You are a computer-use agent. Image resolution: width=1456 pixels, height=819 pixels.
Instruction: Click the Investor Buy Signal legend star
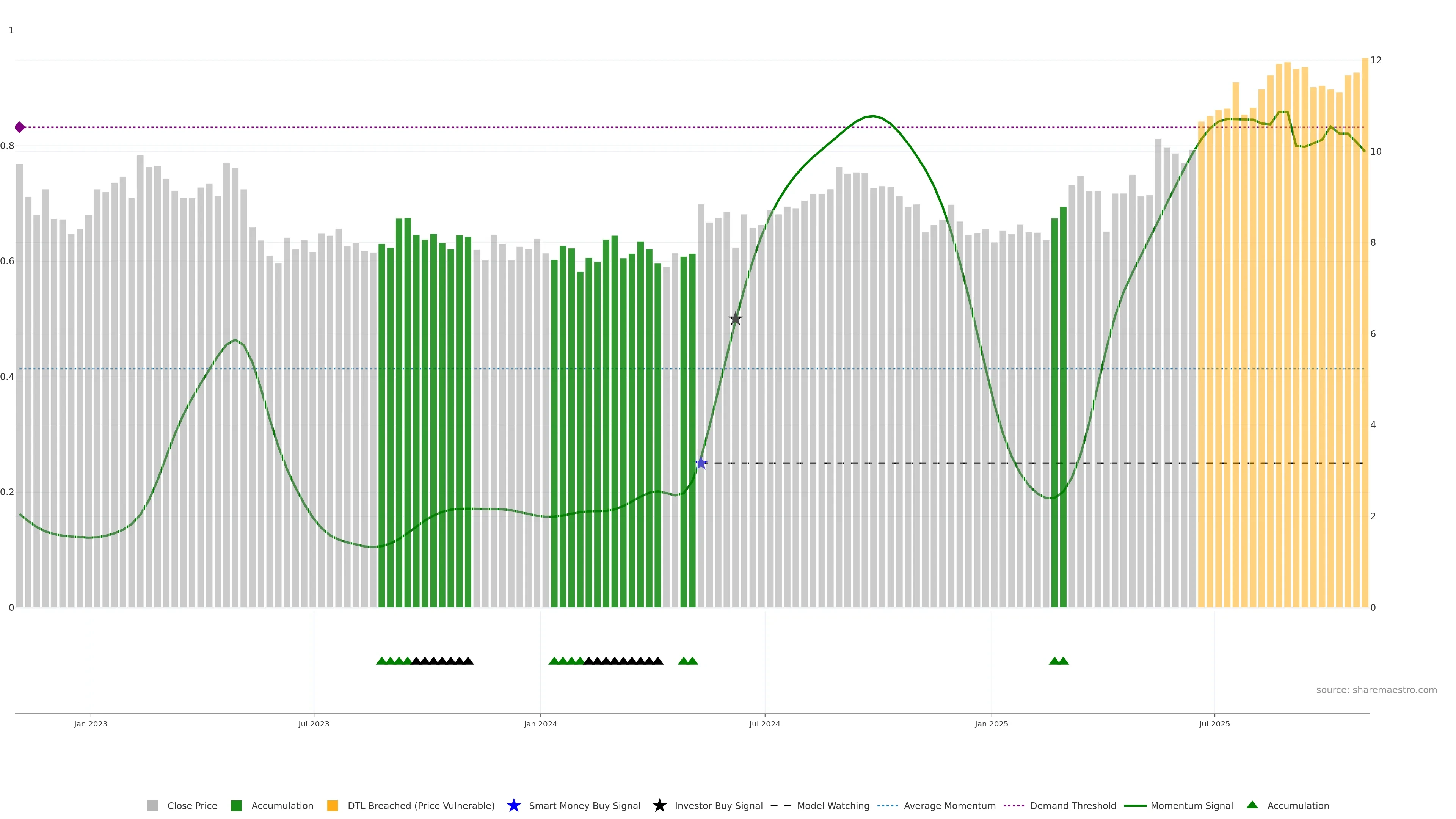[x=660, y=805]
